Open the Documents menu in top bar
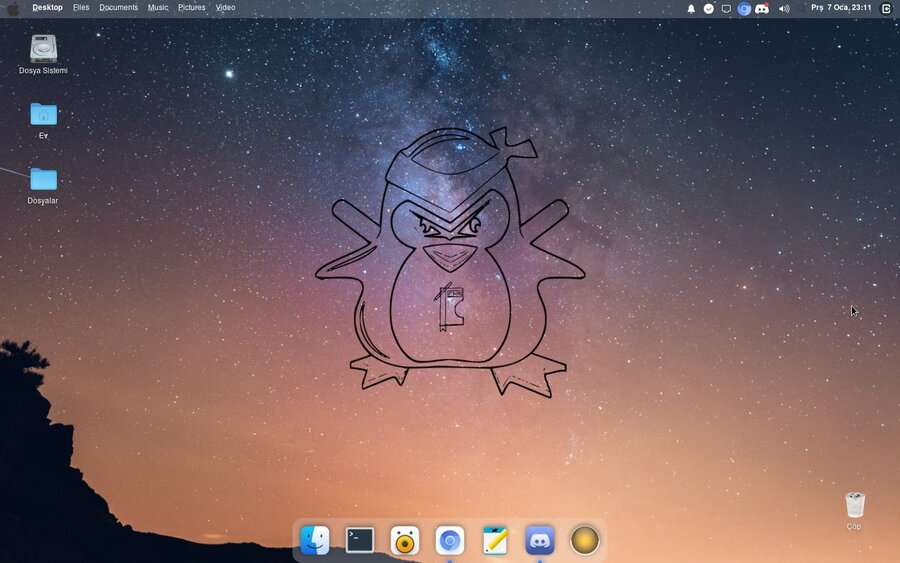 [x=118, y=7]
